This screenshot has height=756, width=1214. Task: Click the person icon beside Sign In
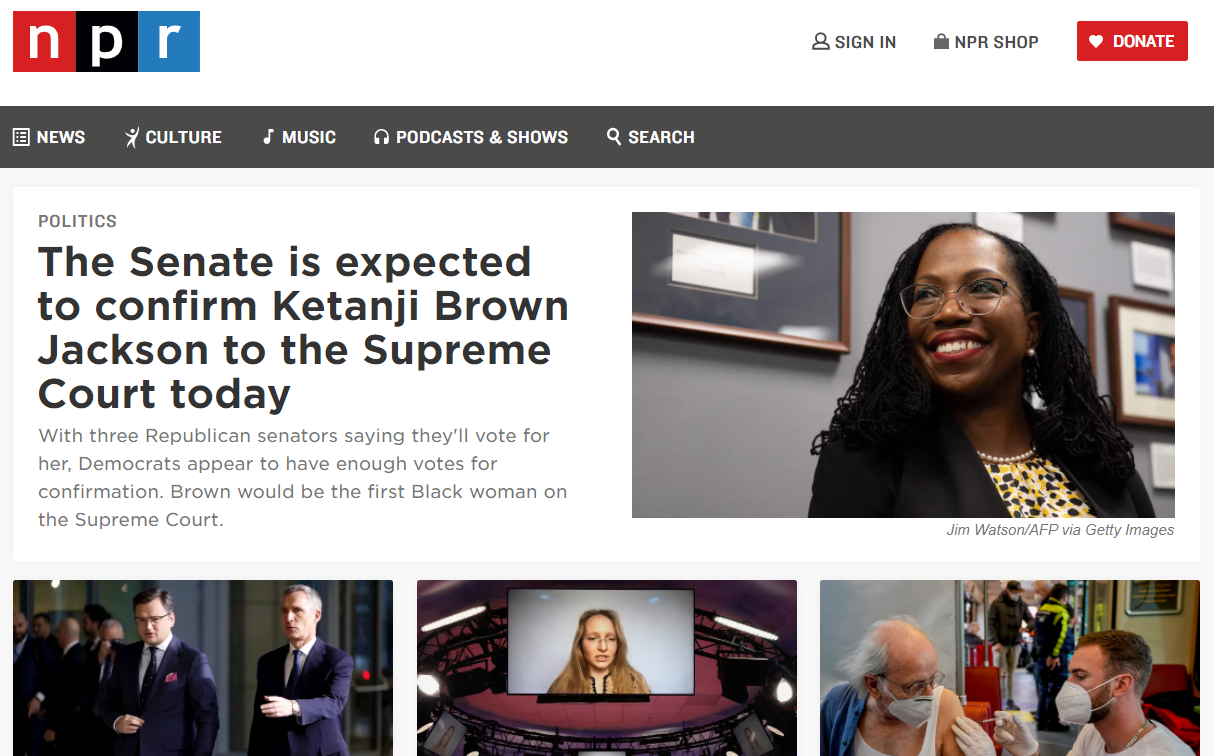[x=821, y=42]
